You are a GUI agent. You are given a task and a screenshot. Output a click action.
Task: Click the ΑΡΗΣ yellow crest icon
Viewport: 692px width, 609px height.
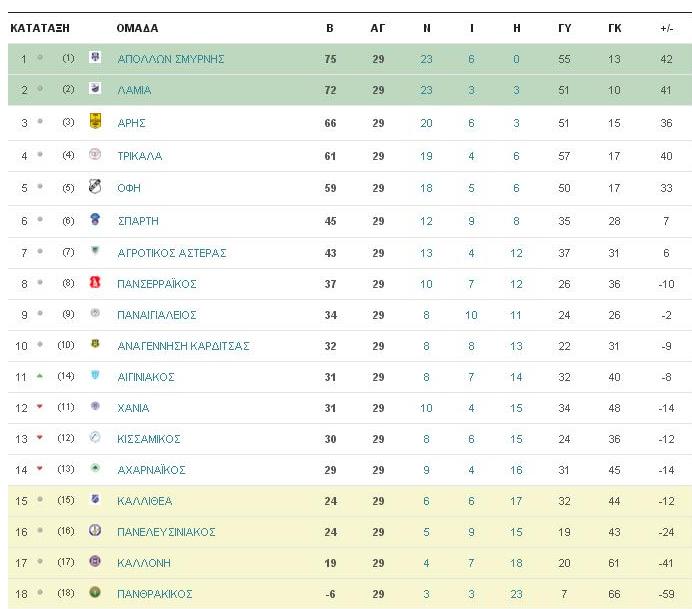(95, 121)
